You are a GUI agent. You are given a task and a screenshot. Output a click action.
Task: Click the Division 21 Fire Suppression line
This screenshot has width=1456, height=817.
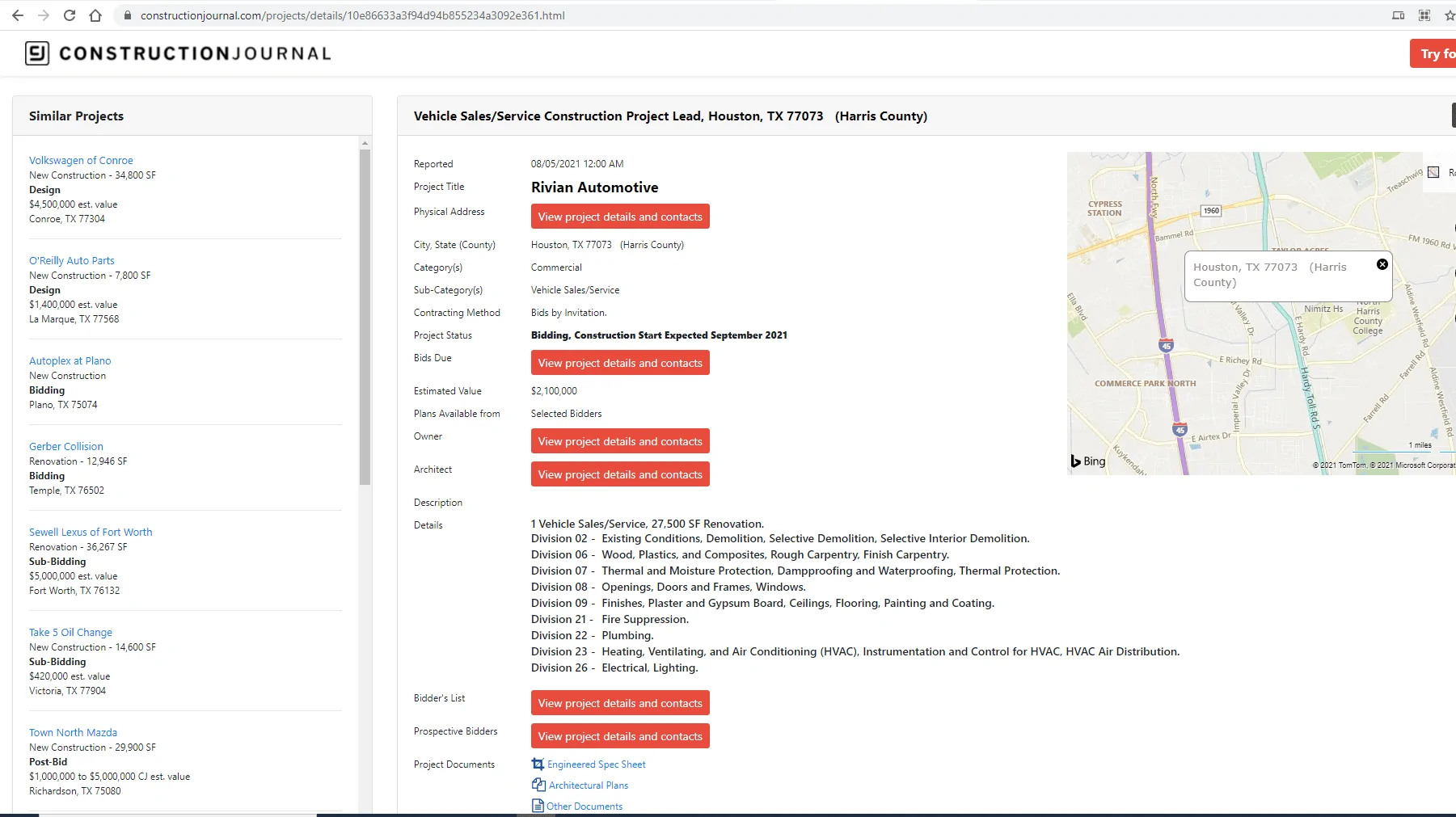[610, 620]
